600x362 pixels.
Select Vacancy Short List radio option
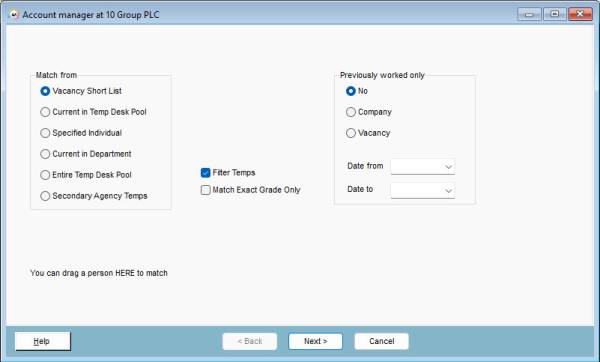45,91
